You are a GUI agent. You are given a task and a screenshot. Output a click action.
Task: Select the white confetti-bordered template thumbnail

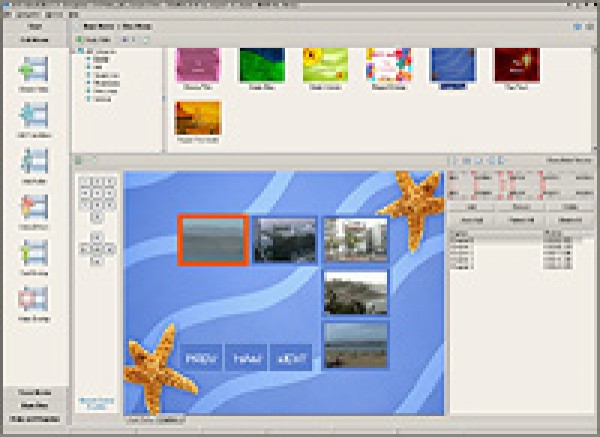tap(389, 65)
